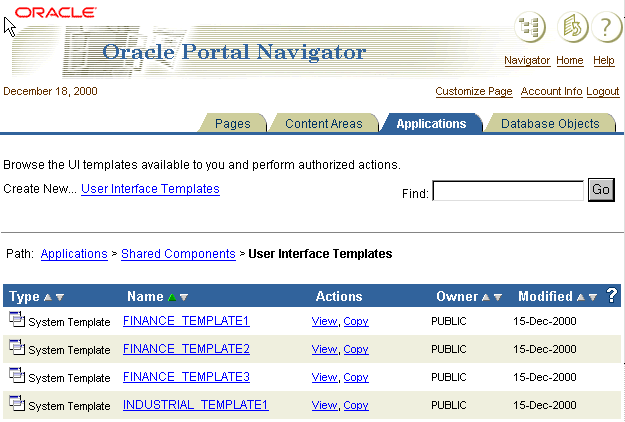Go to Shared Components in path
The height and width of the screenshot is (422, 625).
[178, 254]
